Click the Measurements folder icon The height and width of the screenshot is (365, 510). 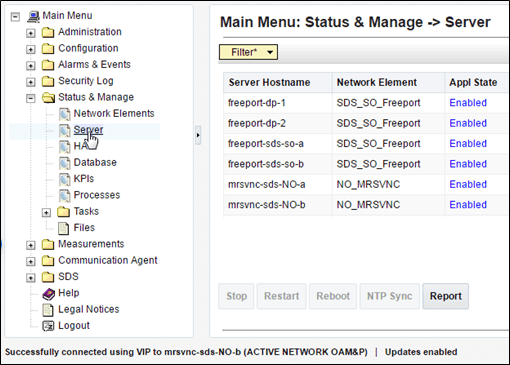(48, 245)
